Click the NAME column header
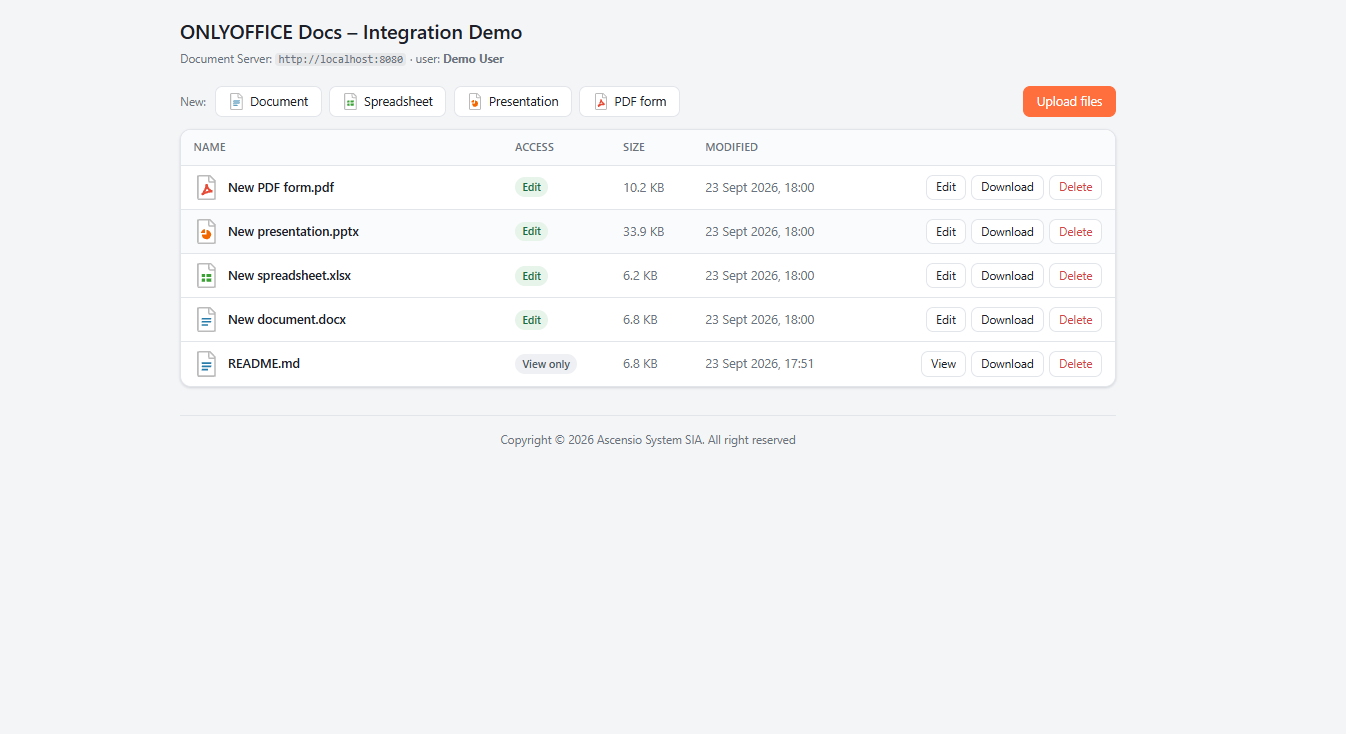1346x734 pixels. [210, 147]
